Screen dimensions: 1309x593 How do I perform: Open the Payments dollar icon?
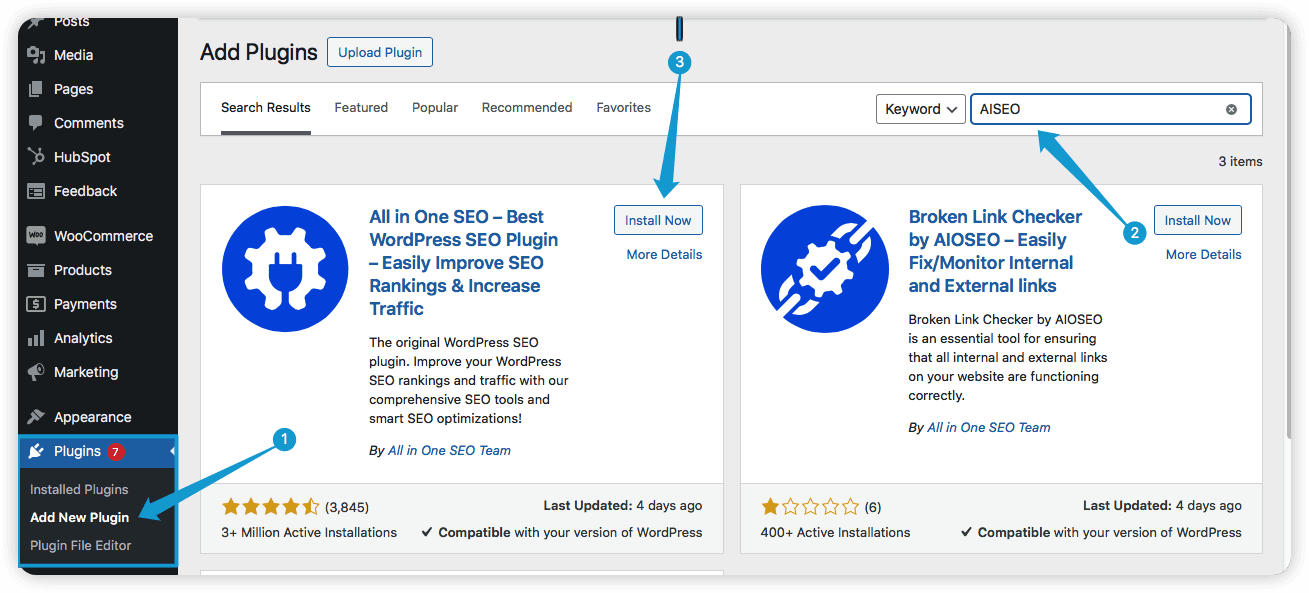point(36,304)
